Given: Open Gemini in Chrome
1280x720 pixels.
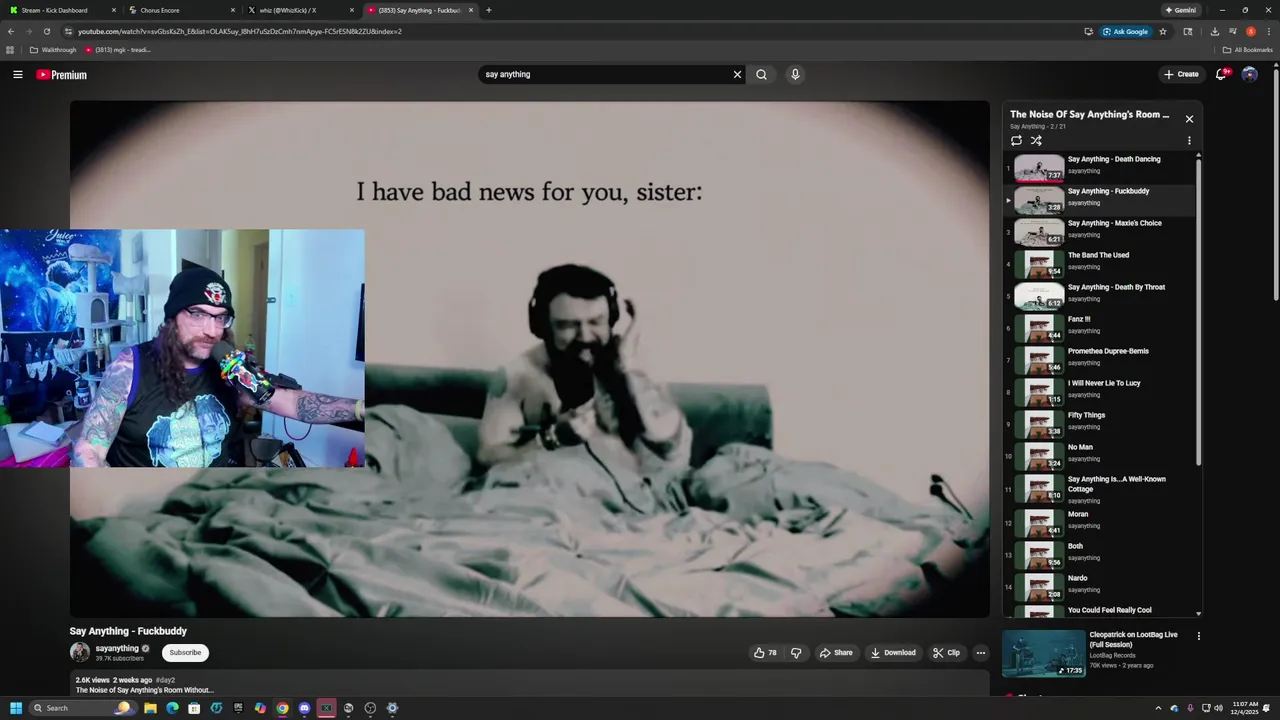Looking at the screenshot, I should pyautogui.click(x=1181, y=10).
